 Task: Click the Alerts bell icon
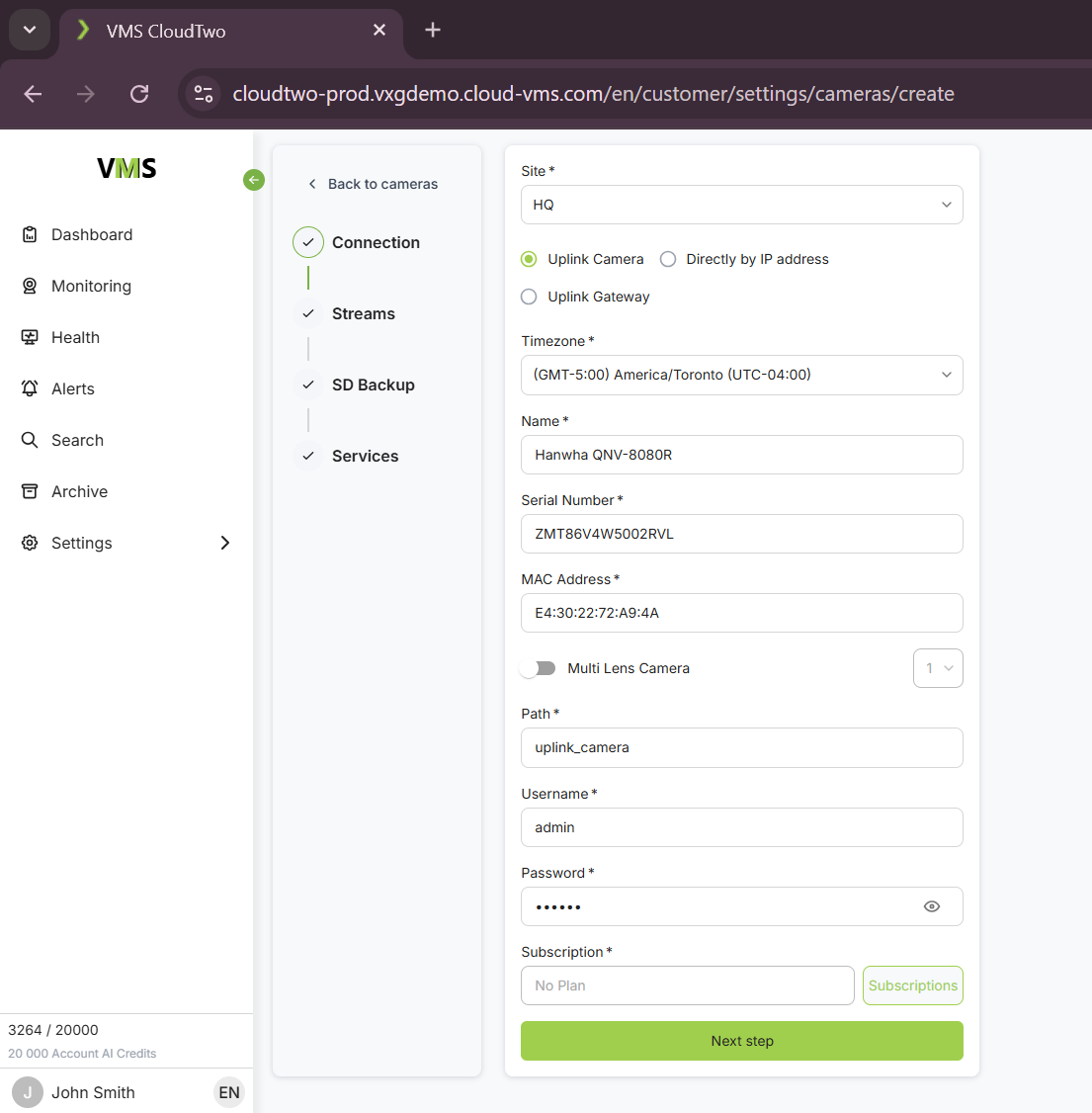tap(30, 388)
